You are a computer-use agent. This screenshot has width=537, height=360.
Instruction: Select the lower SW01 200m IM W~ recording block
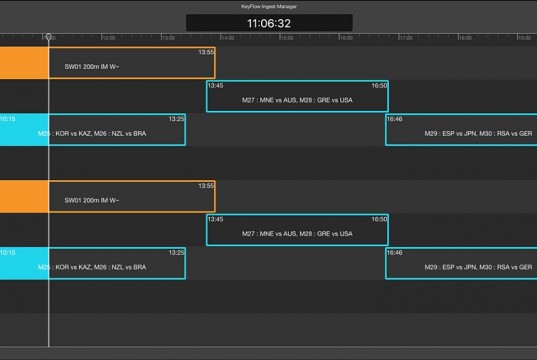click(108, 197)
